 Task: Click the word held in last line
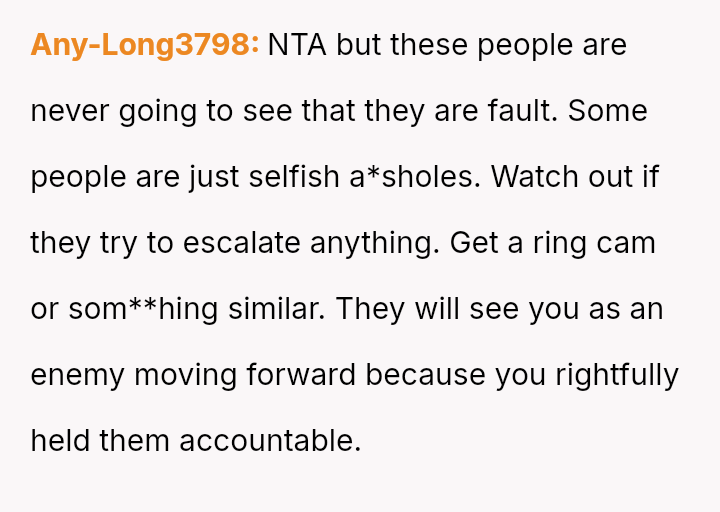click(x=60, y=441)
